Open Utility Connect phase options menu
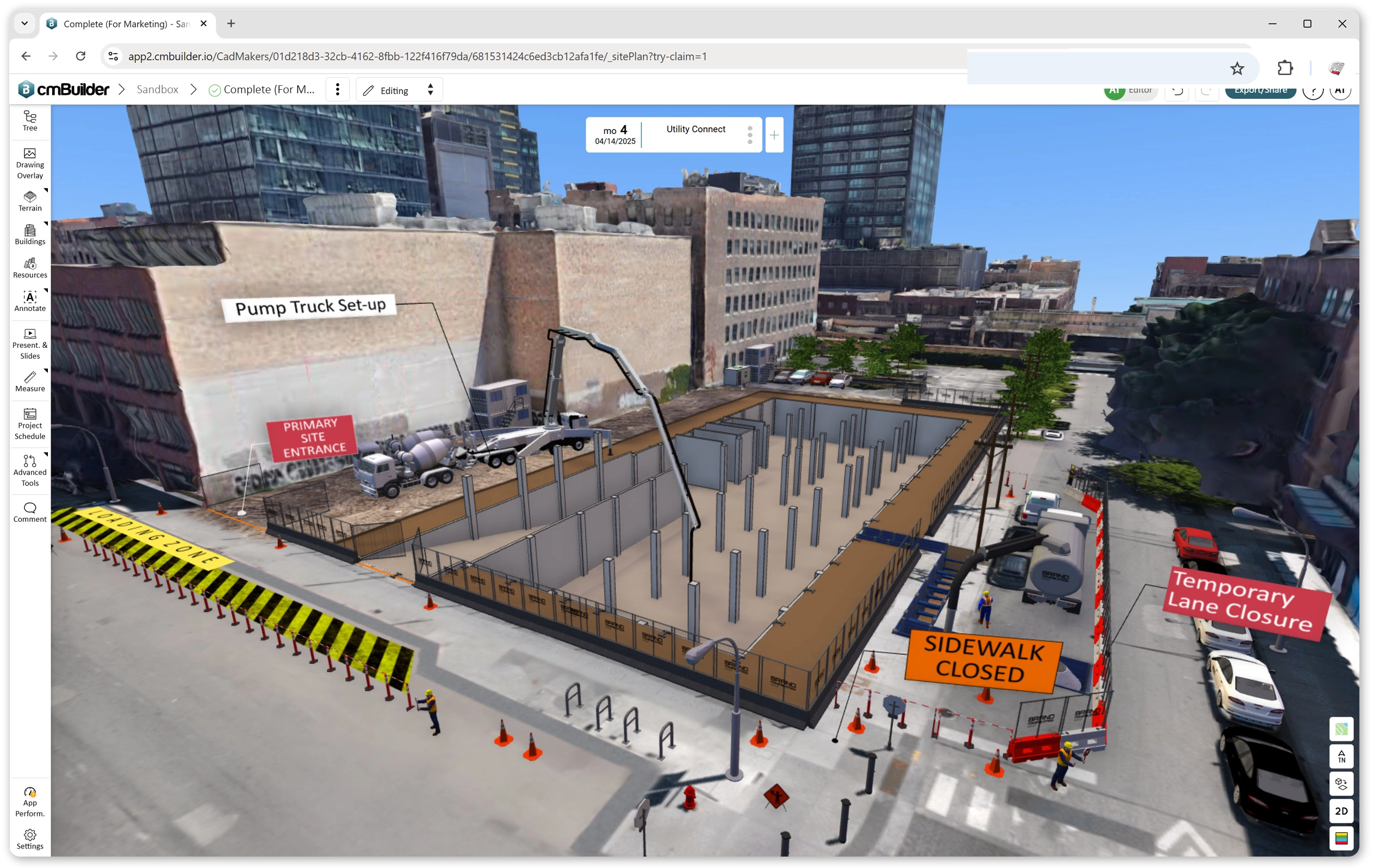 [750, 135]
